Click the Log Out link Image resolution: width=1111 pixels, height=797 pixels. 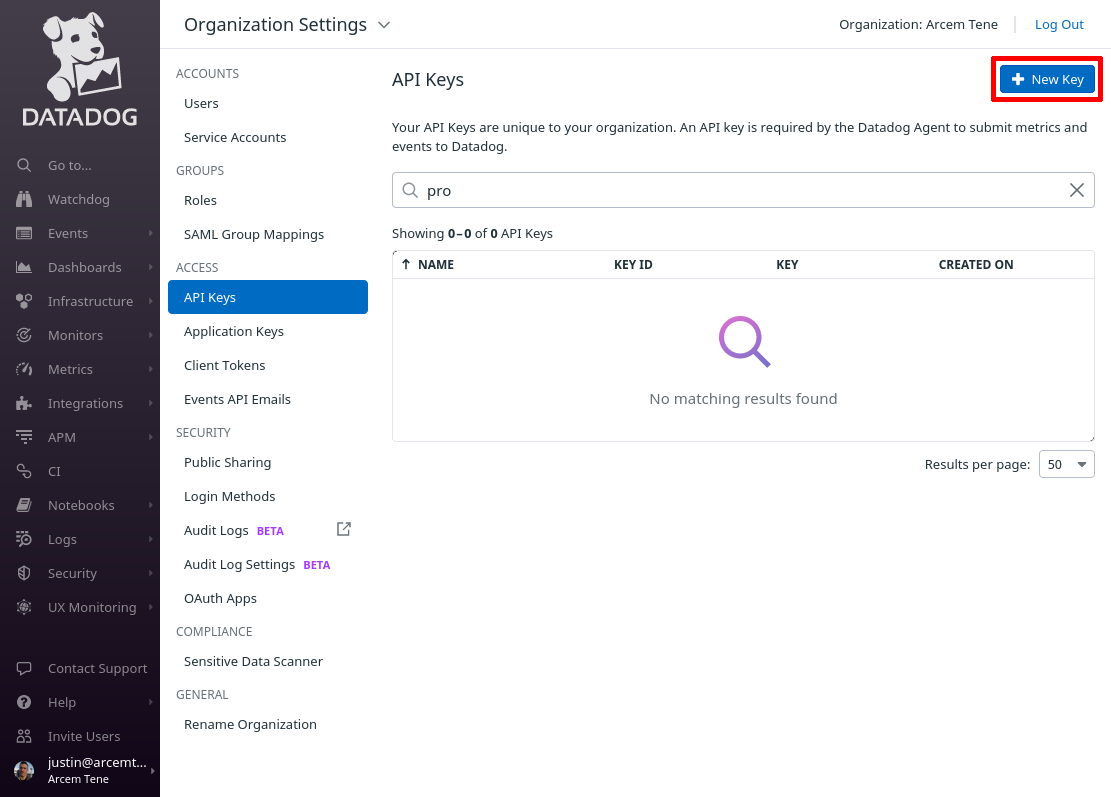1059,25
